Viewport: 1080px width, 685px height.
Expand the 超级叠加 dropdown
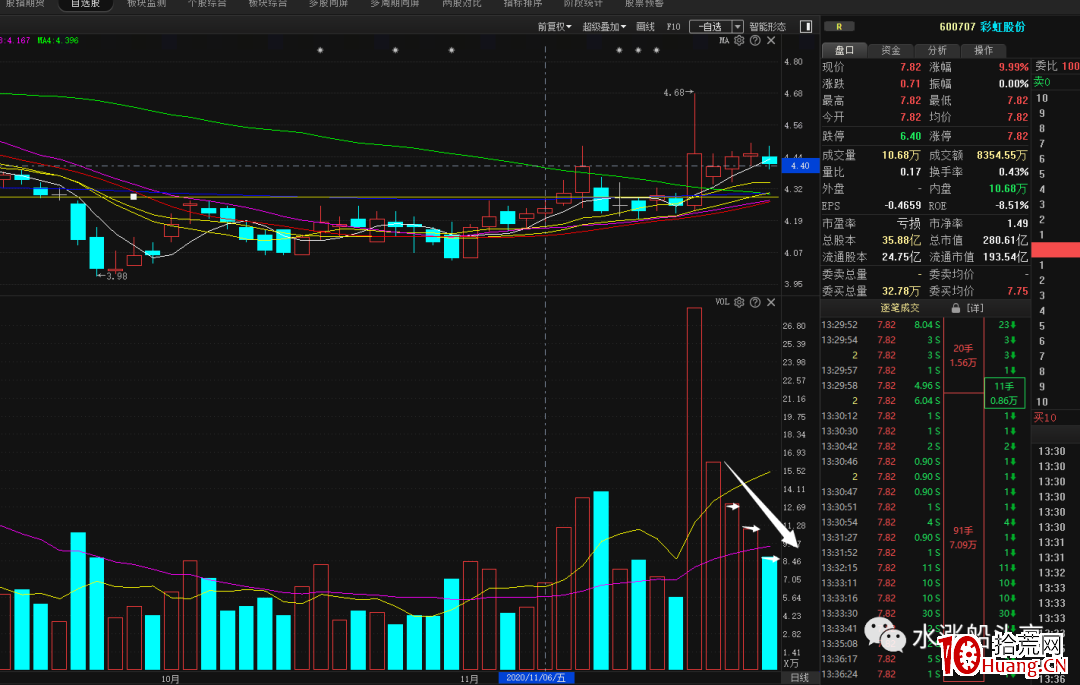(x=604, y=27)
